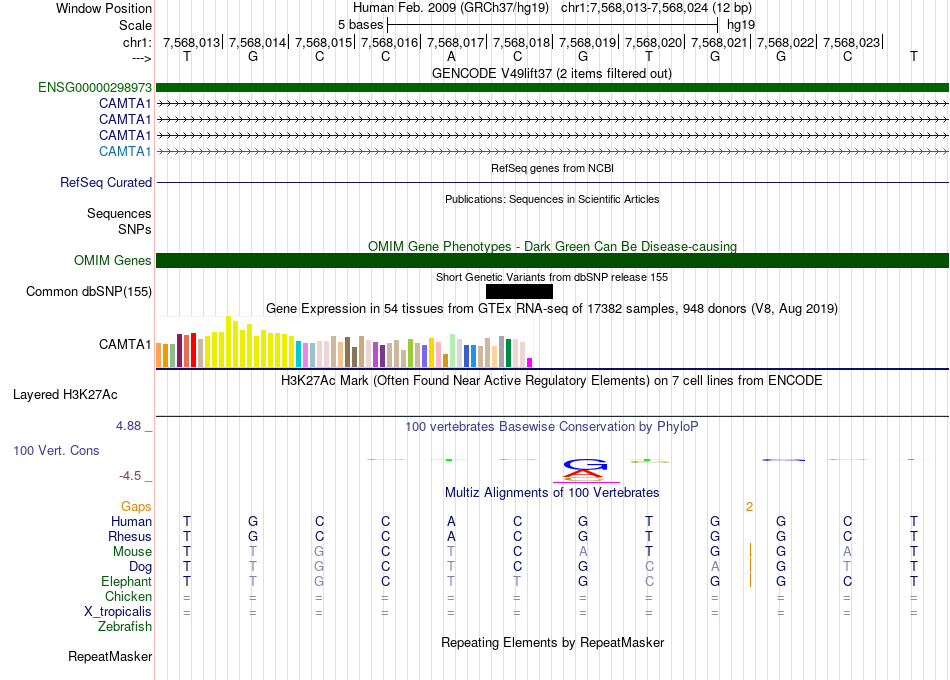
Task: Select the Rhesus alignment row label
Action: (130, 537)
